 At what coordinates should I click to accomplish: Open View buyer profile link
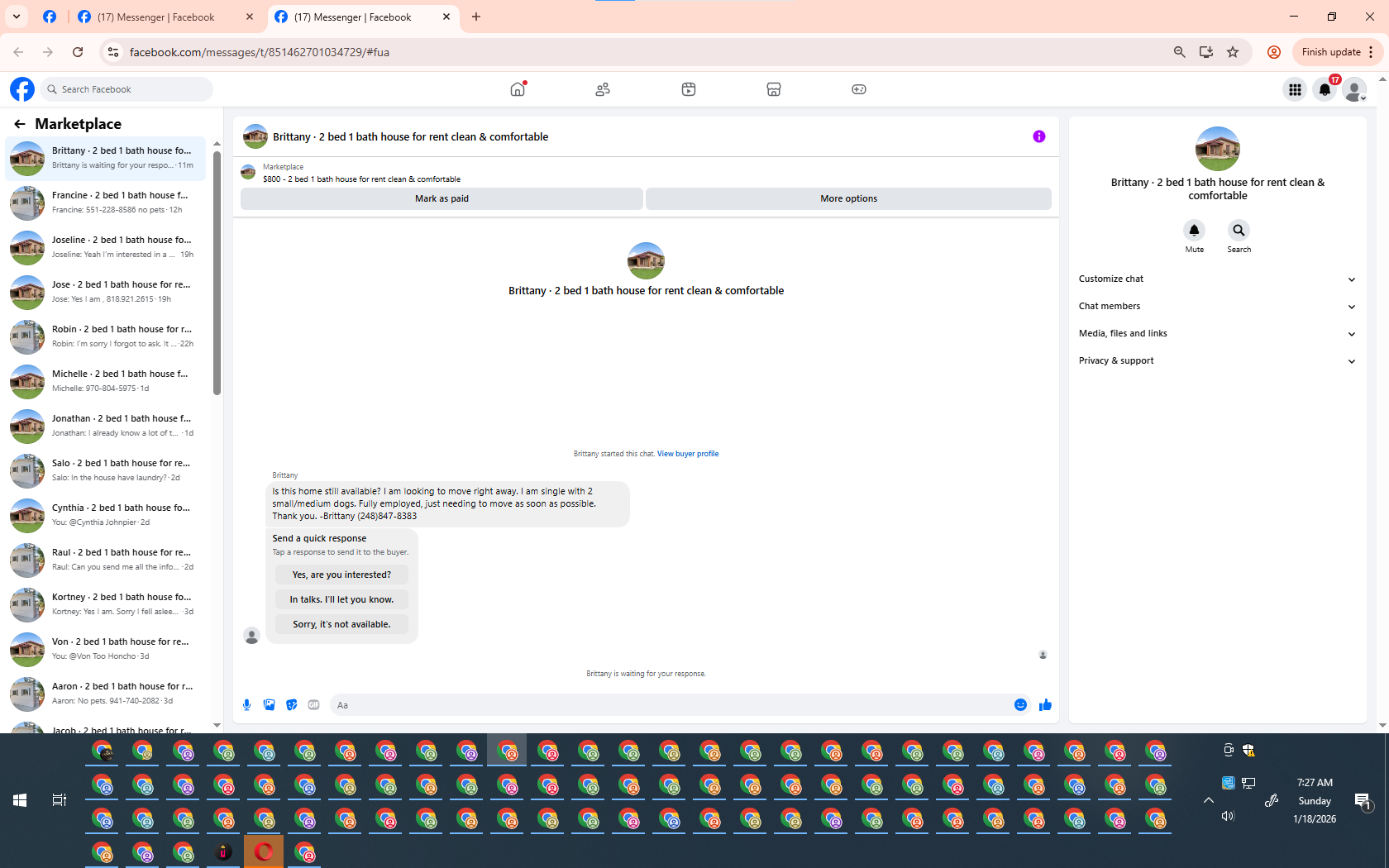688,454
